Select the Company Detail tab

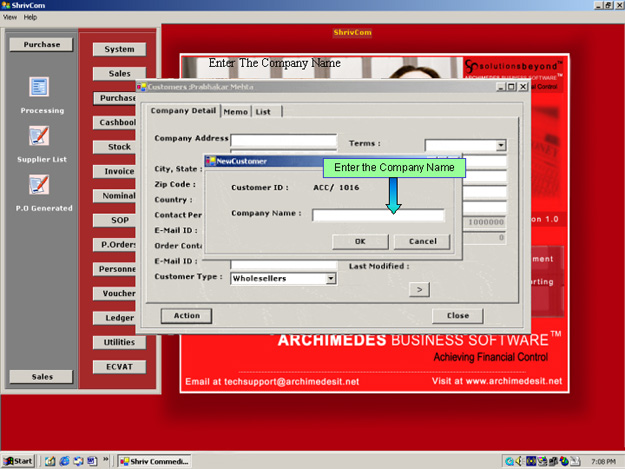[x=183, y=111]
